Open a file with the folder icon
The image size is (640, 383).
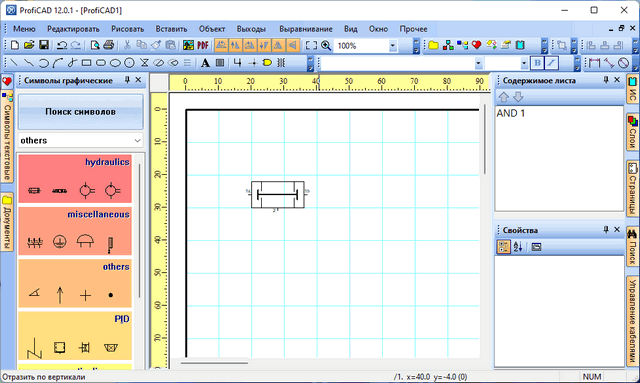[29, 45]
